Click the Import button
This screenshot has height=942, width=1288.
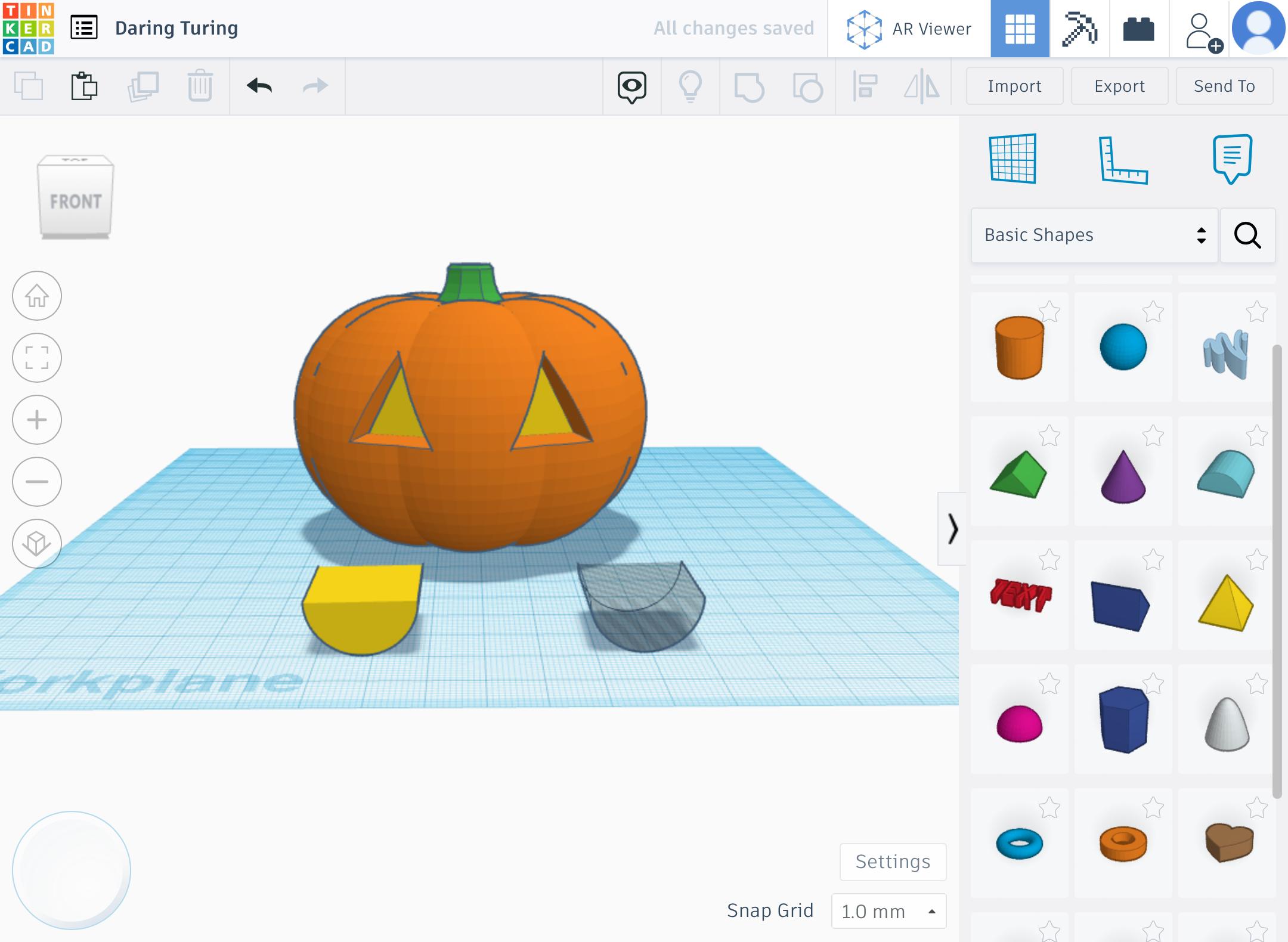pyautogui.click(x=1014, y=86)
